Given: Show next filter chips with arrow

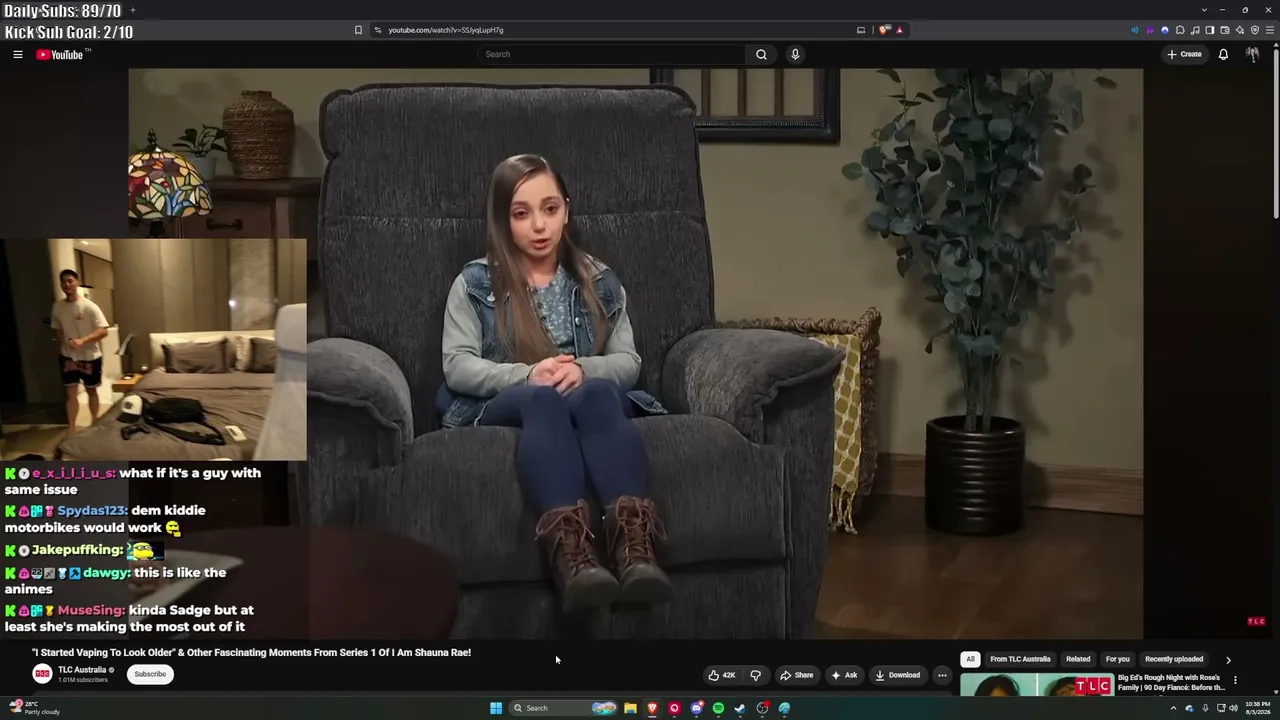Looking at the screenshot, I should [x=1228, y=660].
